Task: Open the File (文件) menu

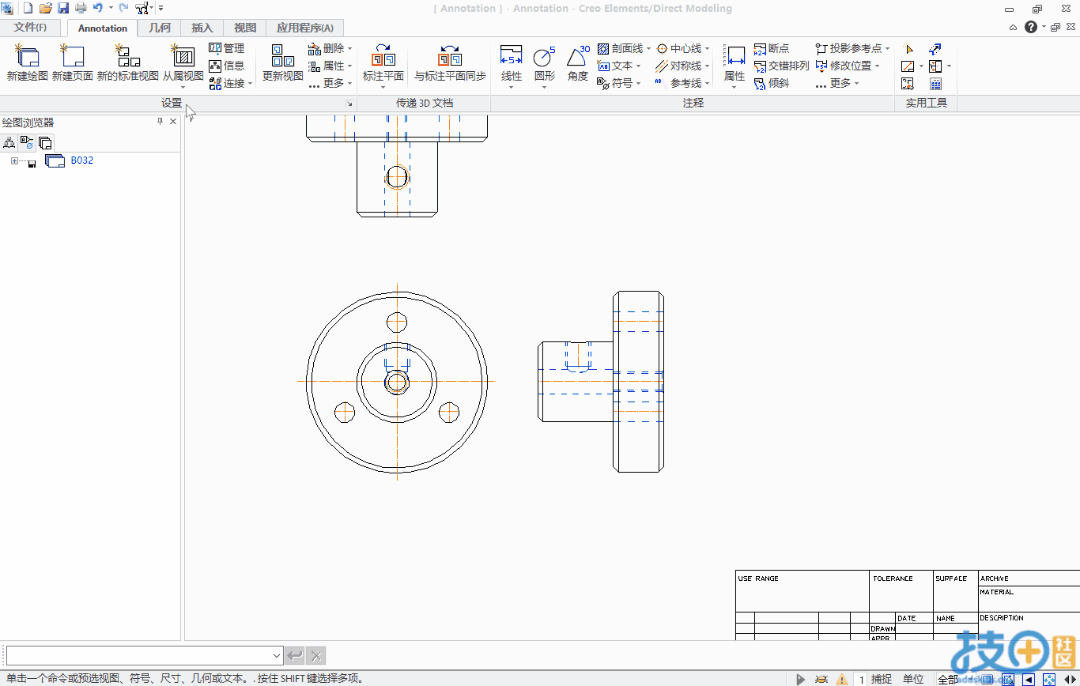Action: pos(30,28)
